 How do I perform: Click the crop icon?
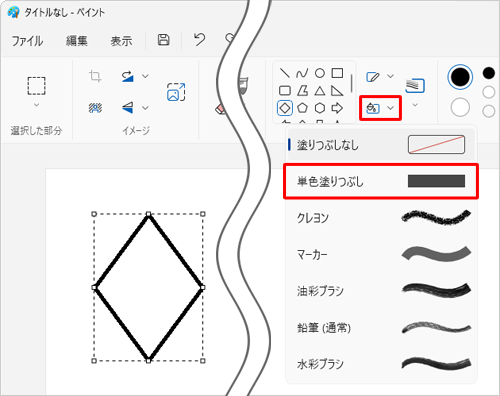point(95,76)
